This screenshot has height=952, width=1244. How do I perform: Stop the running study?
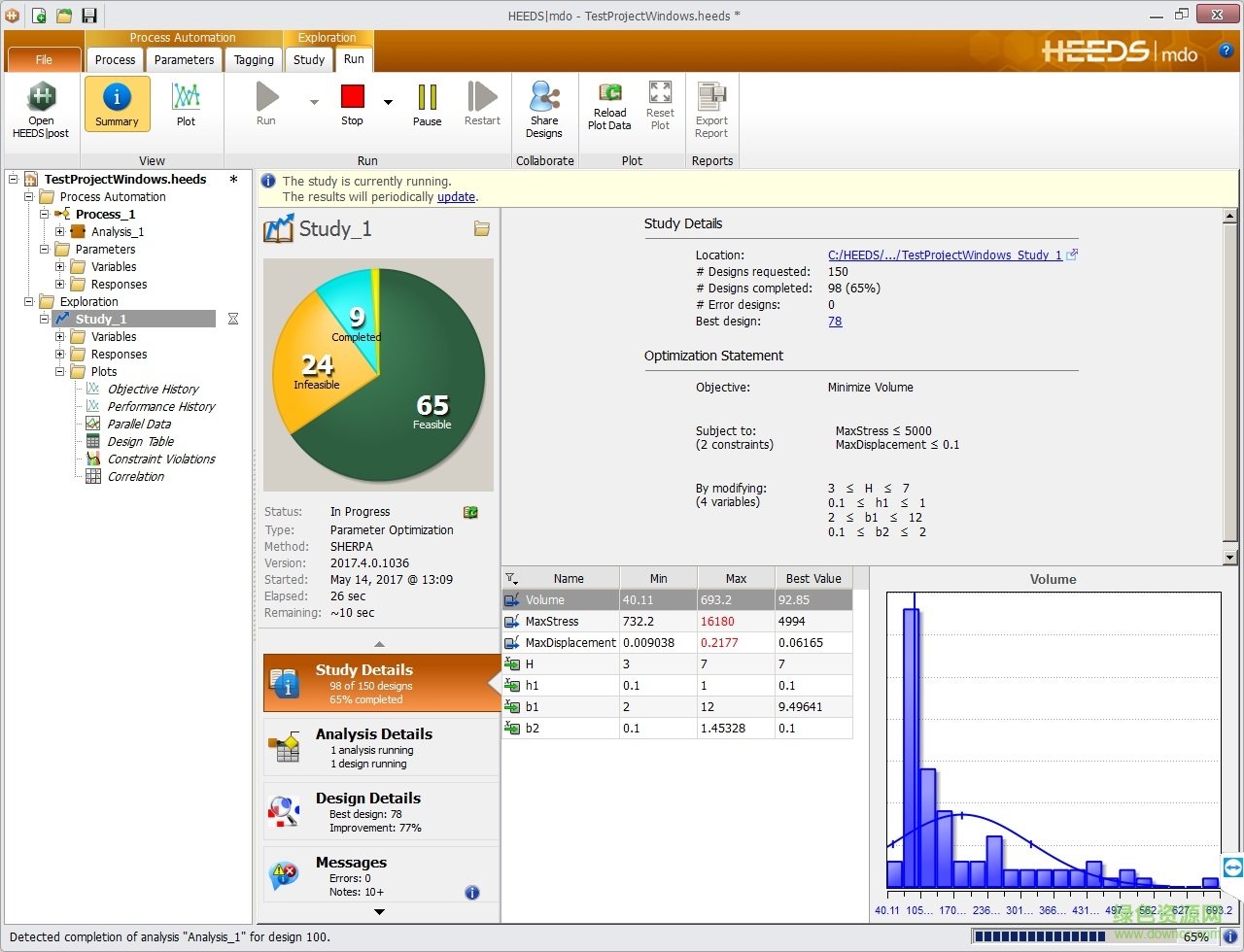point(352,97)
